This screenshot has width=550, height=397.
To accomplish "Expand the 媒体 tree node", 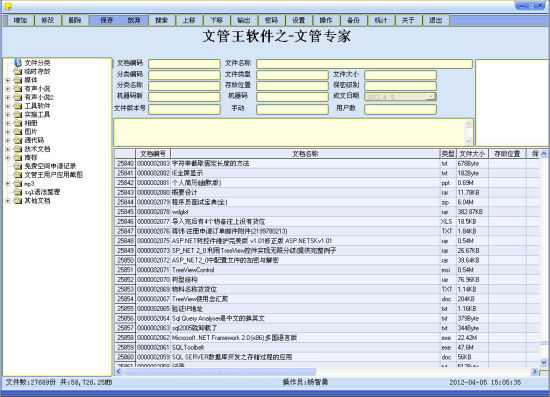I will click(x=8, y=80).
